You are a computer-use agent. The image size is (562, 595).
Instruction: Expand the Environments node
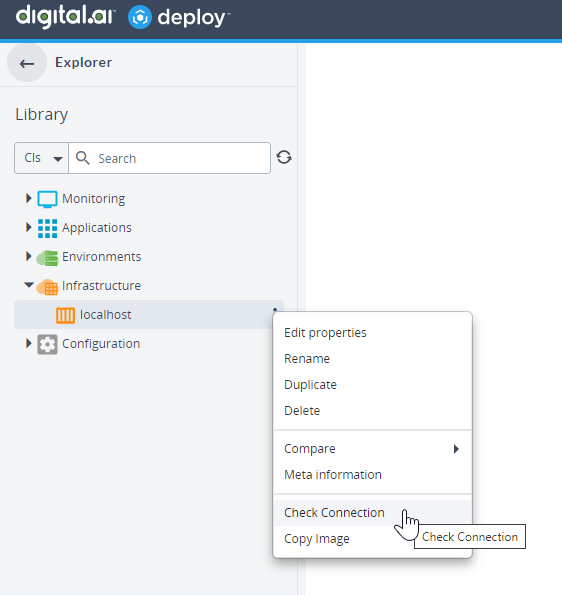click(28, 256)
